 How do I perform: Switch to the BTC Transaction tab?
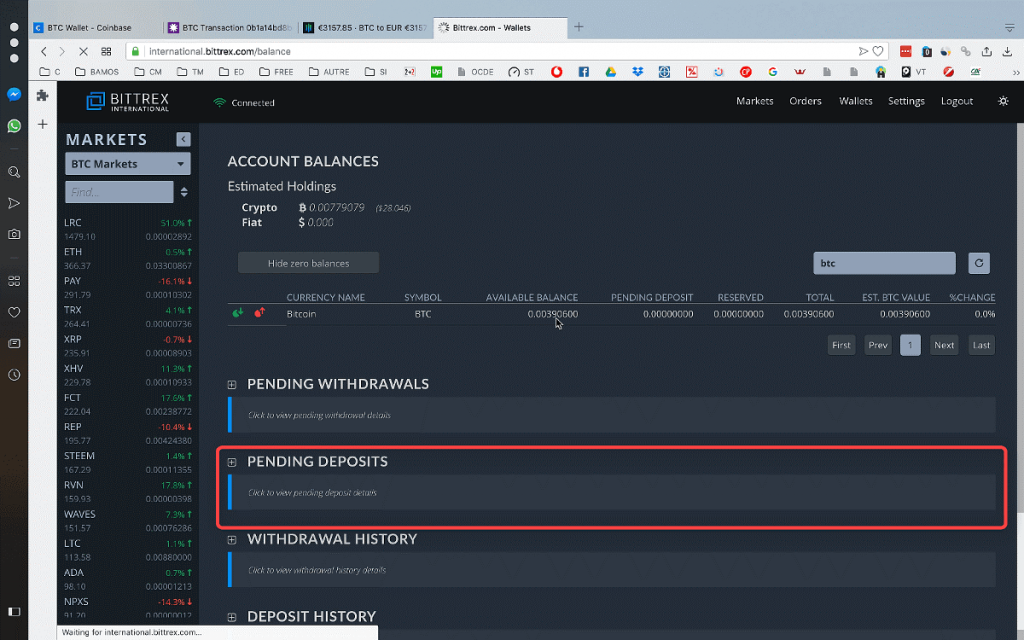click(x=230, y=27)
